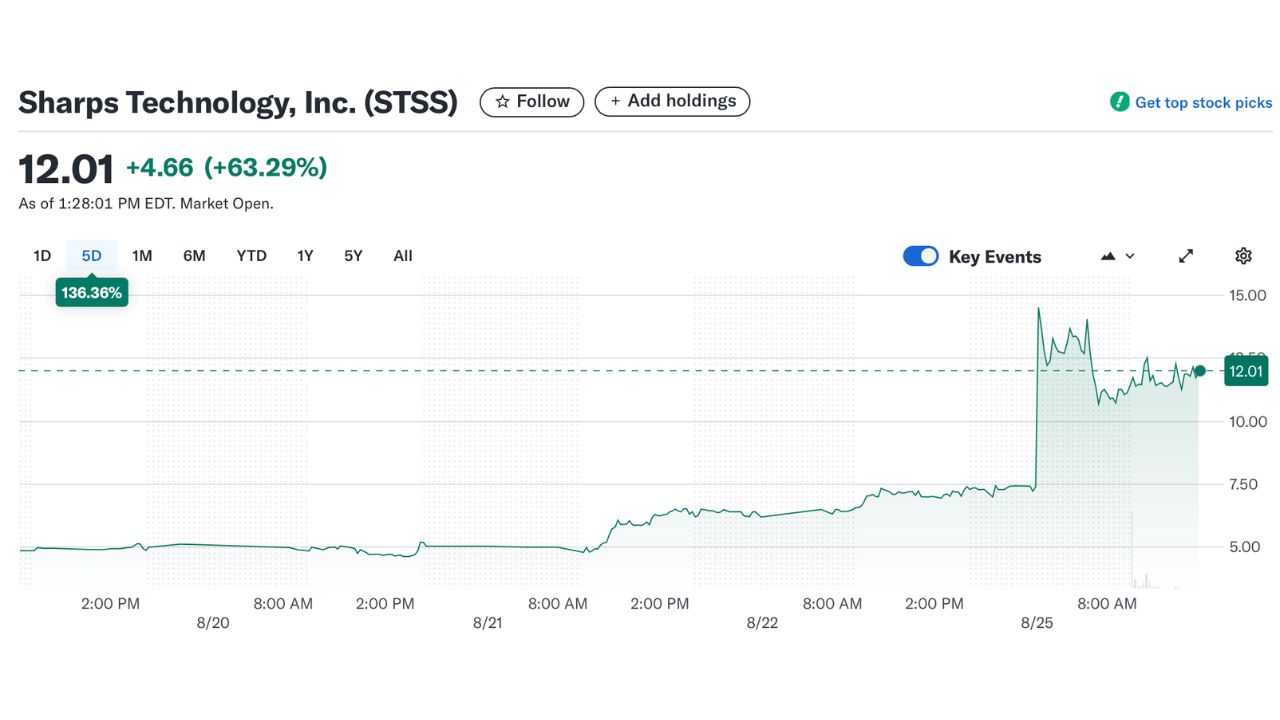The width and height of the screenshot is (1280, 720).
Task: Click the 8/22 date label
Action: point(762,622)
